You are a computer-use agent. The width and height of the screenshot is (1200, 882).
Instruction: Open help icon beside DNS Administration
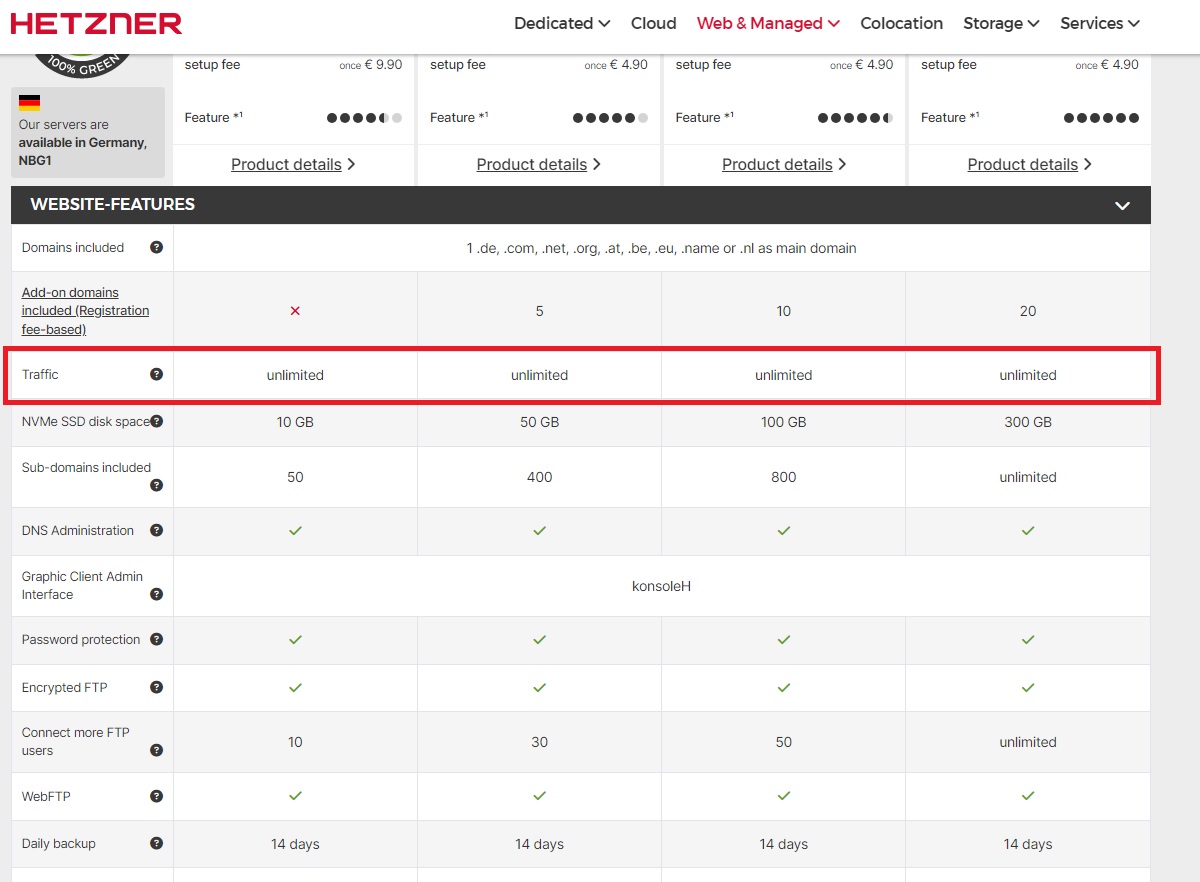pyautogui.click(x=156, y=530)
